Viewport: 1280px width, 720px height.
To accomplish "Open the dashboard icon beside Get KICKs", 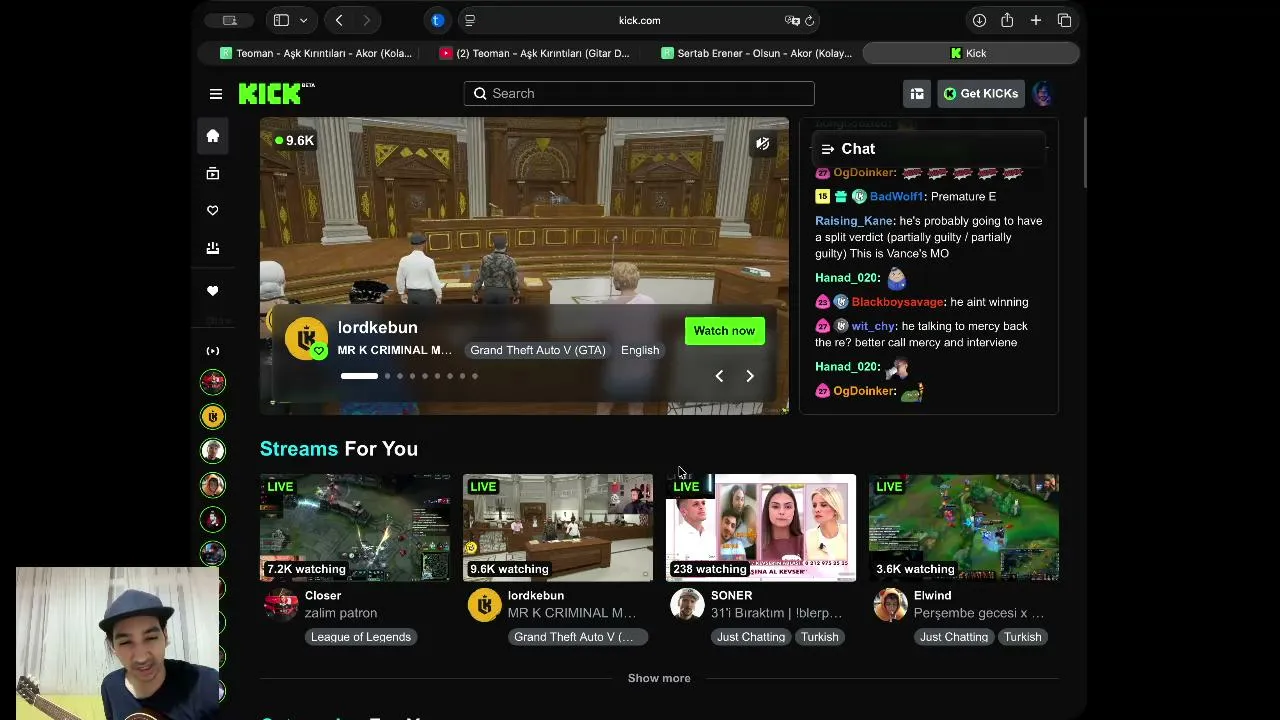I will (917, 94).
